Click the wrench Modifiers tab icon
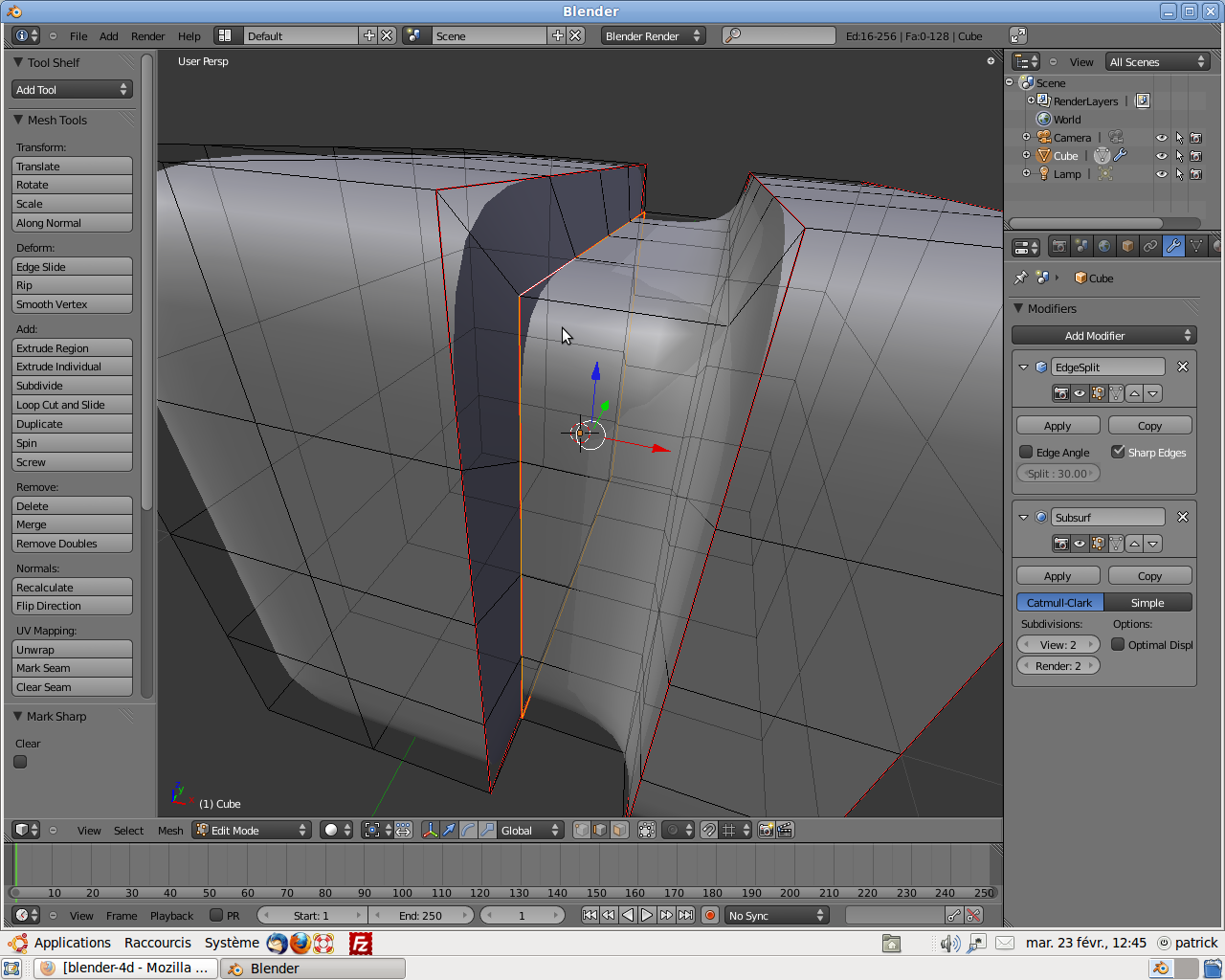The width and height of the screenshot is (1225, 980). tap(1173, 246)
